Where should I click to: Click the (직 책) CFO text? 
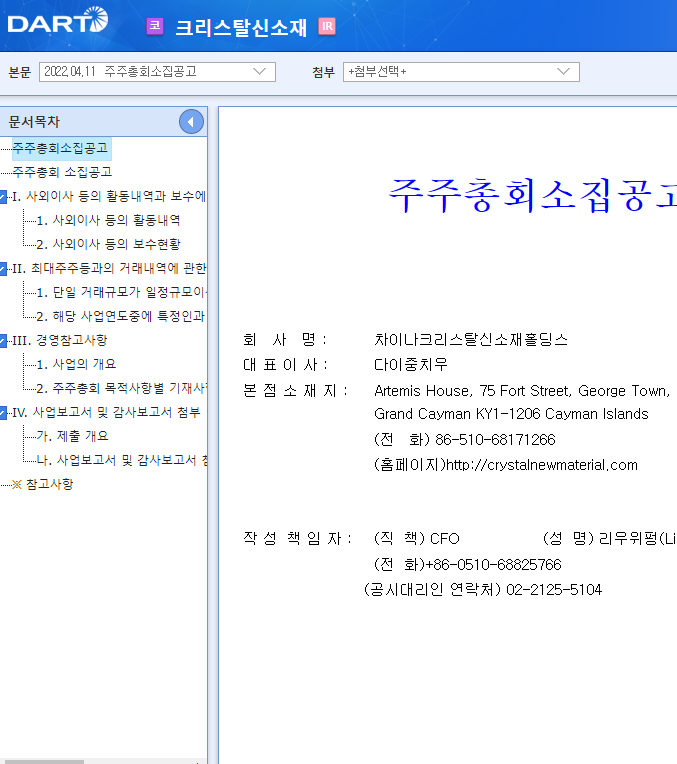click(x=417, y=538)
